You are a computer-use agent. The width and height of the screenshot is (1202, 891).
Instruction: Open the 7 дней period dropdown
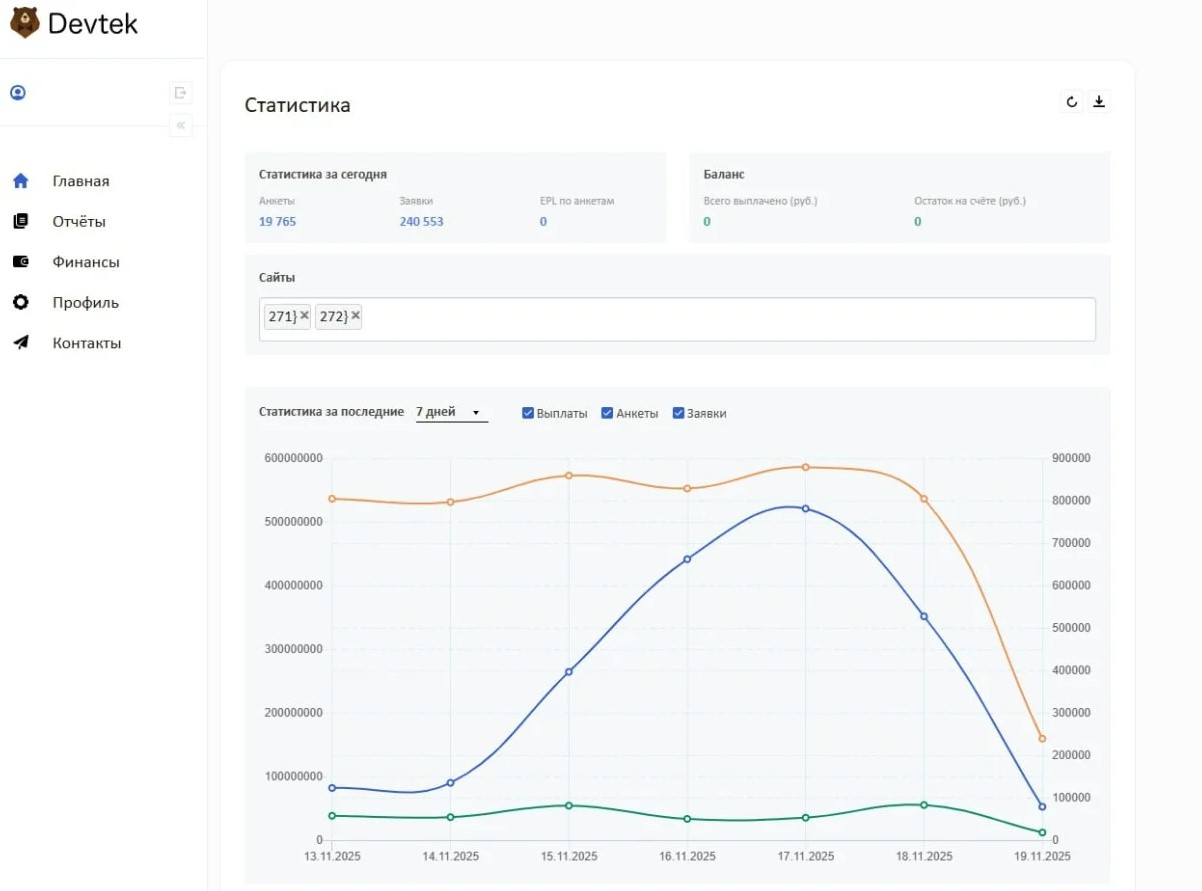click(451, 412)
